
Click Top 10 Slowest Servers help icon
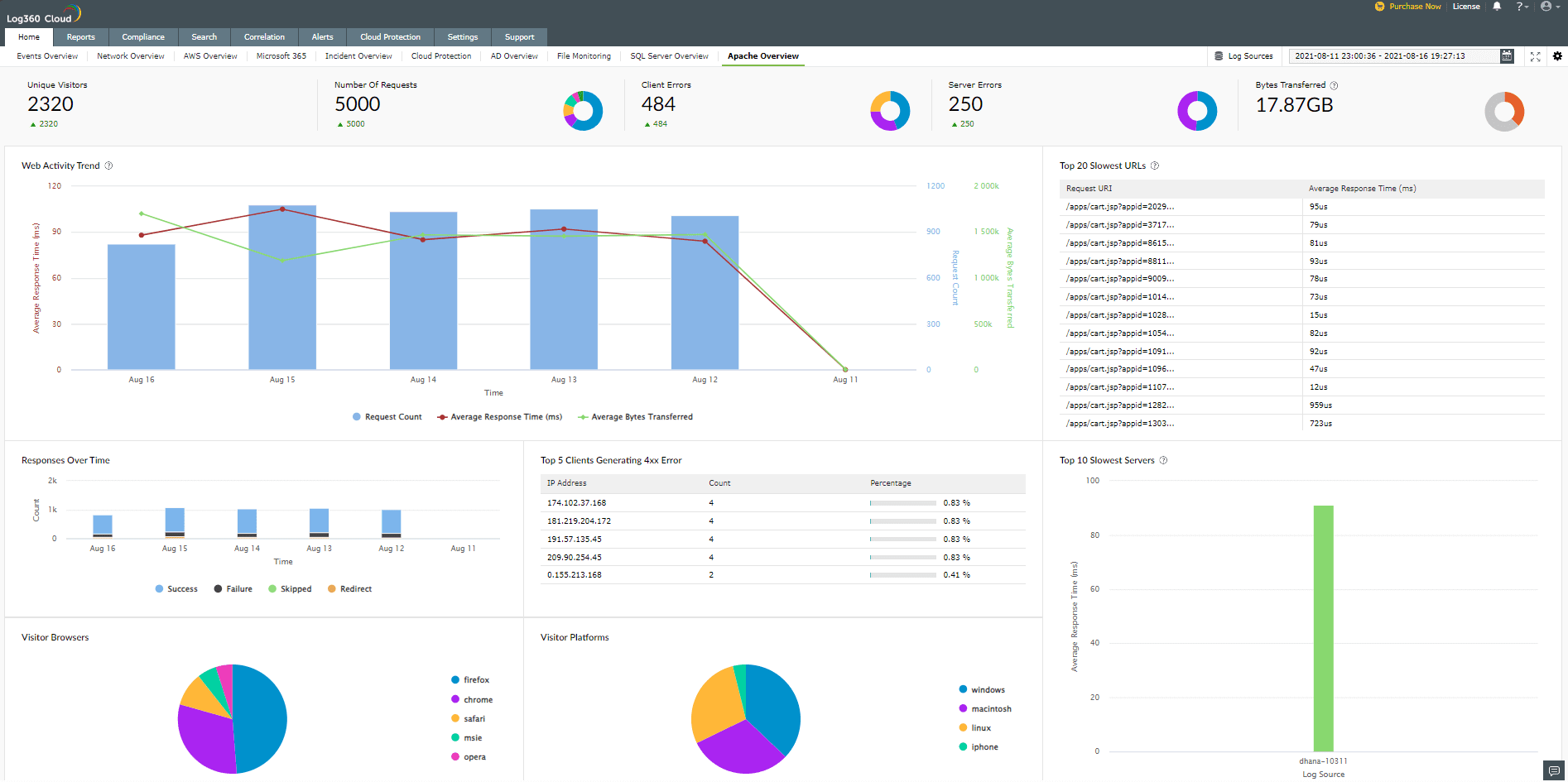pos(1163,461)
